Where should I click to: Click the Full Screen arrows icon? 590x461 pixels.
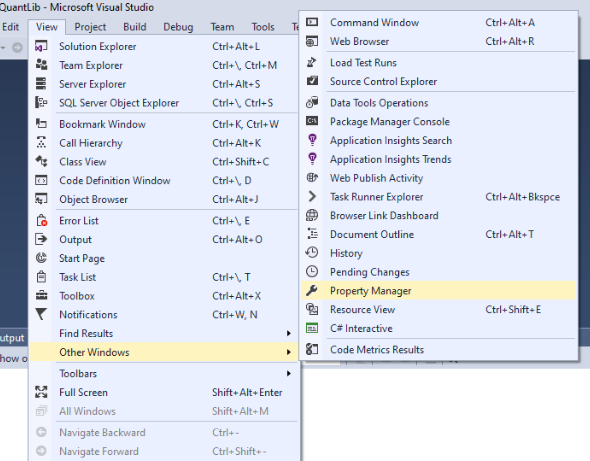(41, 392)
